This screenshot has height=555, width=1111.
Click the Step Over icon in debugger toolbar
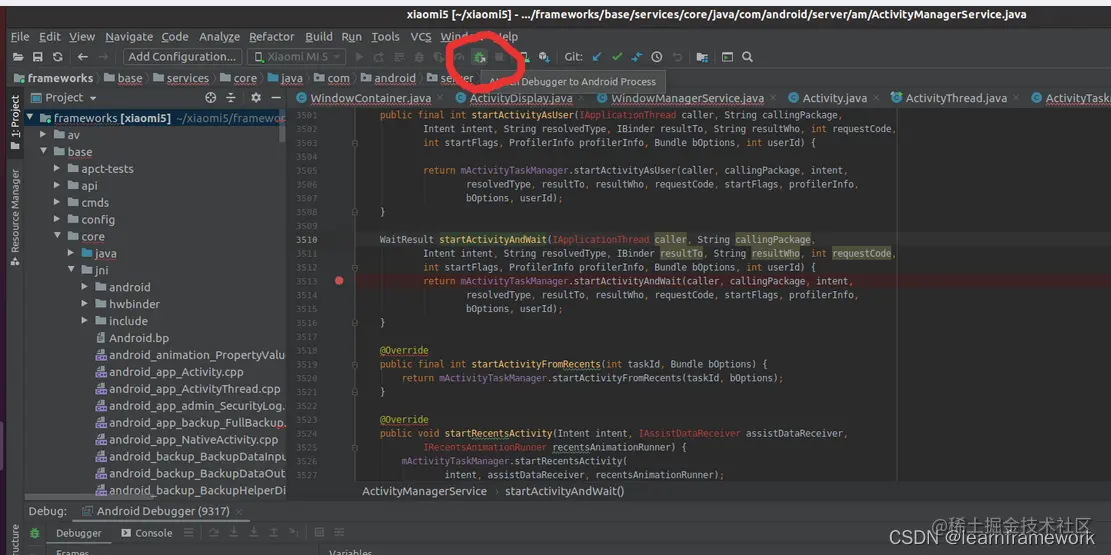point(213,532)
